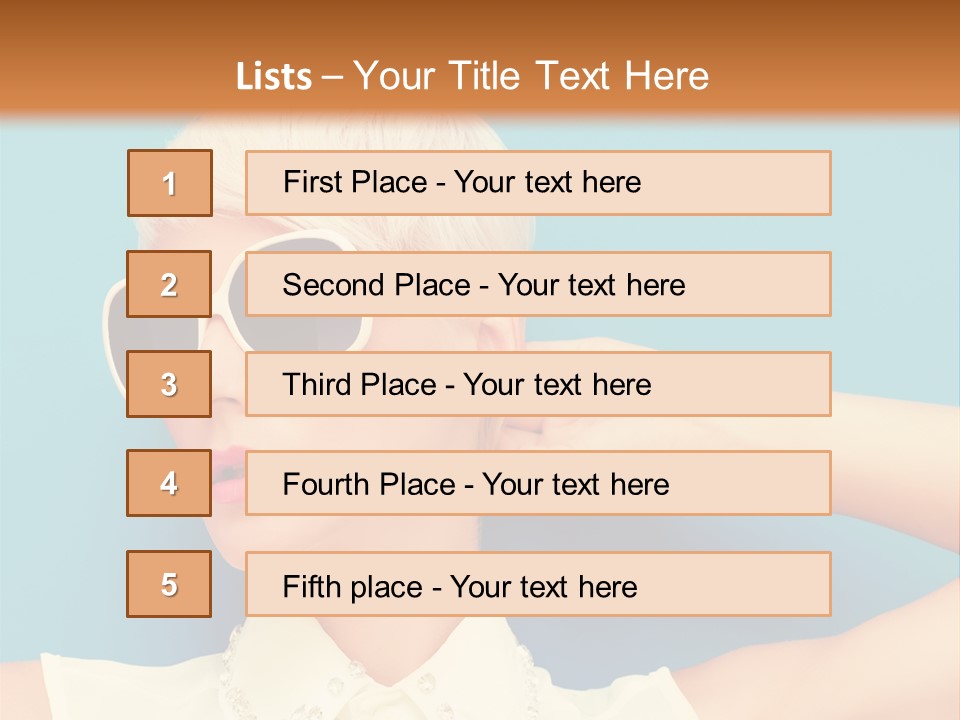Click 'Your Title Text Here' in the title
Image resolution: width=960 pixels, height=720 pixels.
[530, 76]
